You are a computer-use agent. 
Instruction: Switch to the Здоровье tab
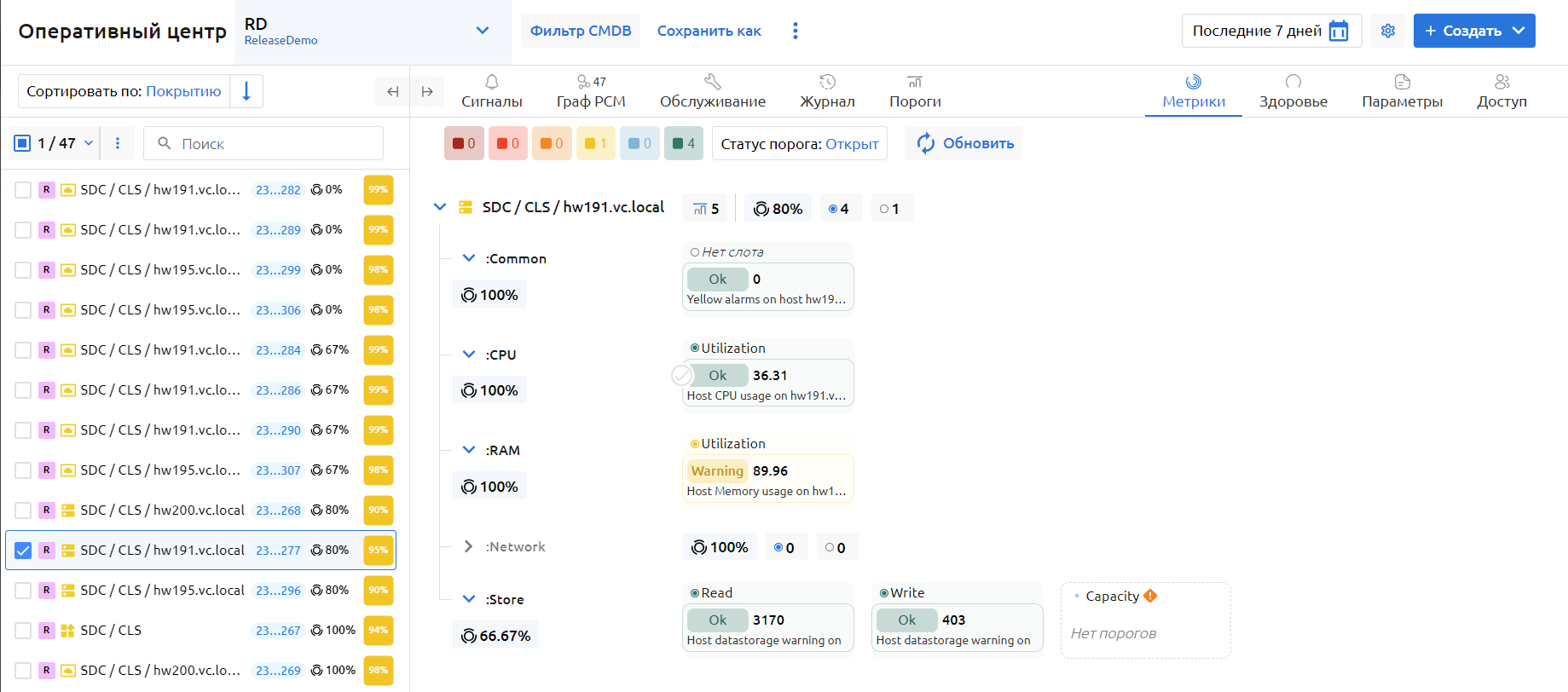1293,91
